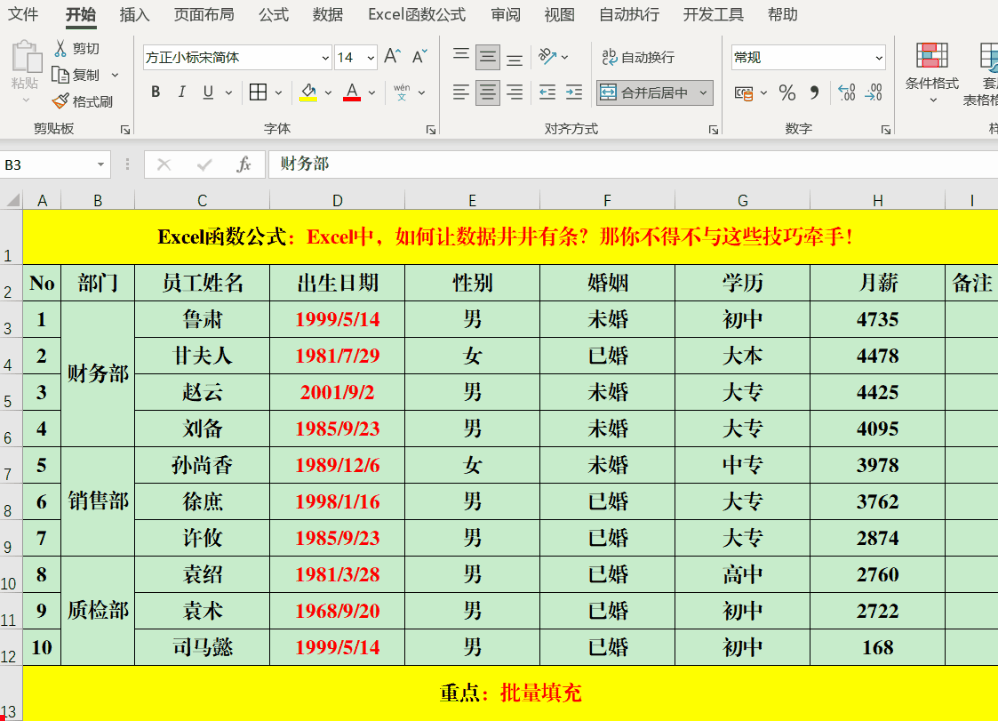The image size is (998, 721).
Task: Open the 文件 (File) tab
Action: click(24, 15)
